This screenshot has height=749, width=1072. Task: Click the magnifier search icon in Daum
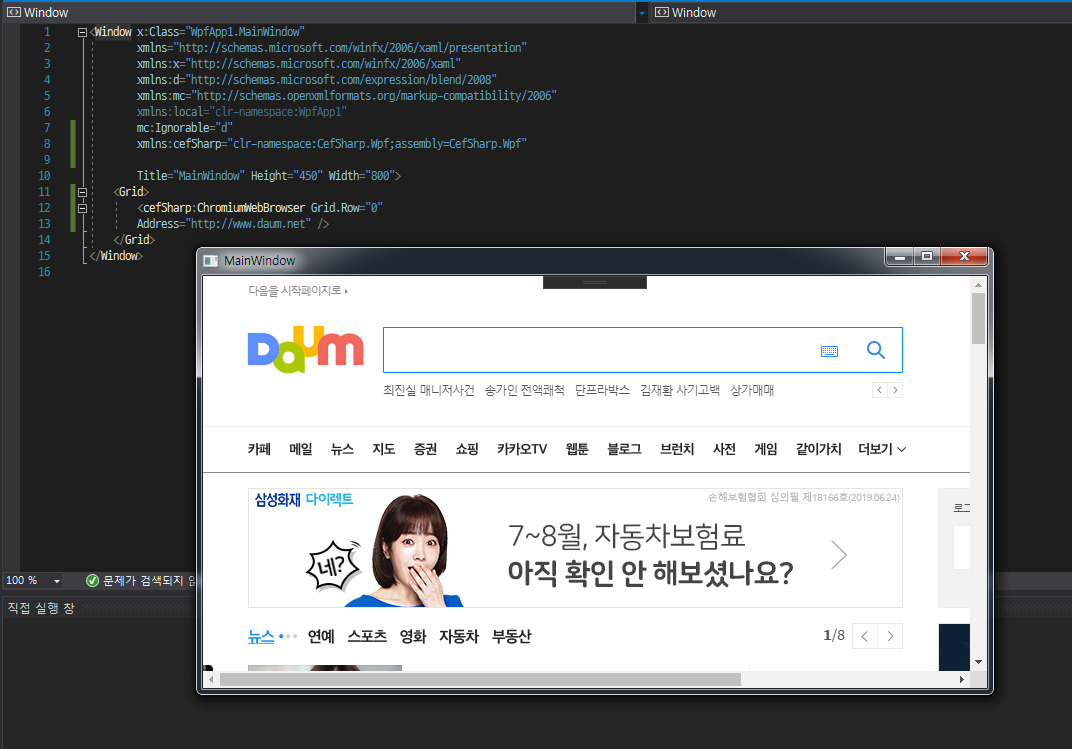coord(876,350)
